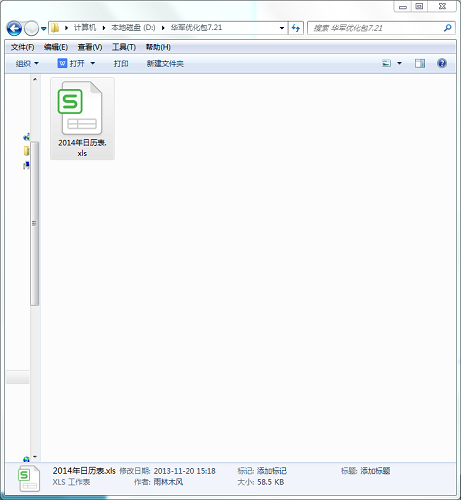Click the change view icon
The width and height of the screenshot is (461, 500).
click(387, 63)
